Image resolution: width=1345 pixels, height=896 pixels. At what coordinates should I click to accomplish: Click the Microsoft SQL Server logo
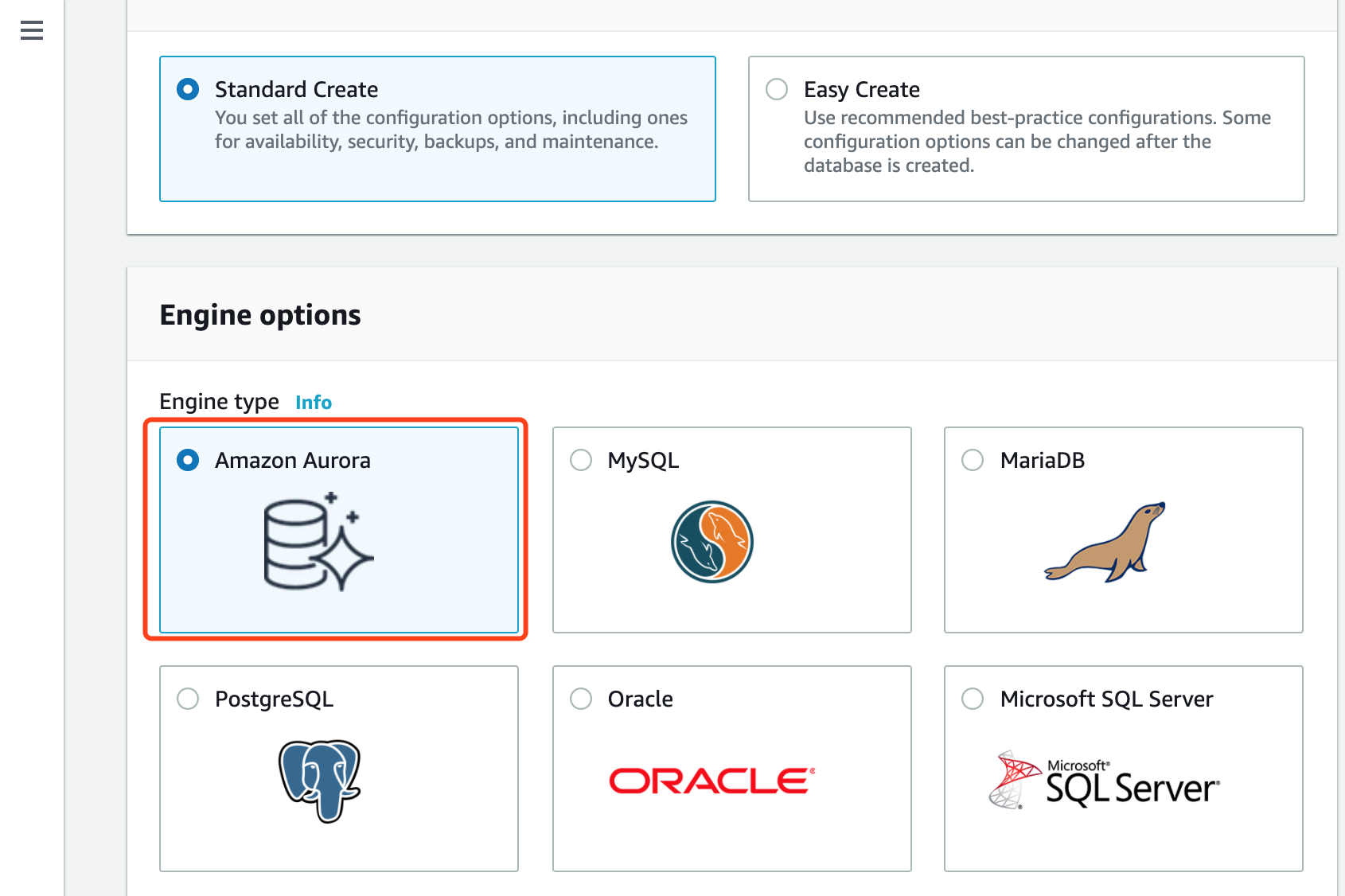pos(1105,781)
